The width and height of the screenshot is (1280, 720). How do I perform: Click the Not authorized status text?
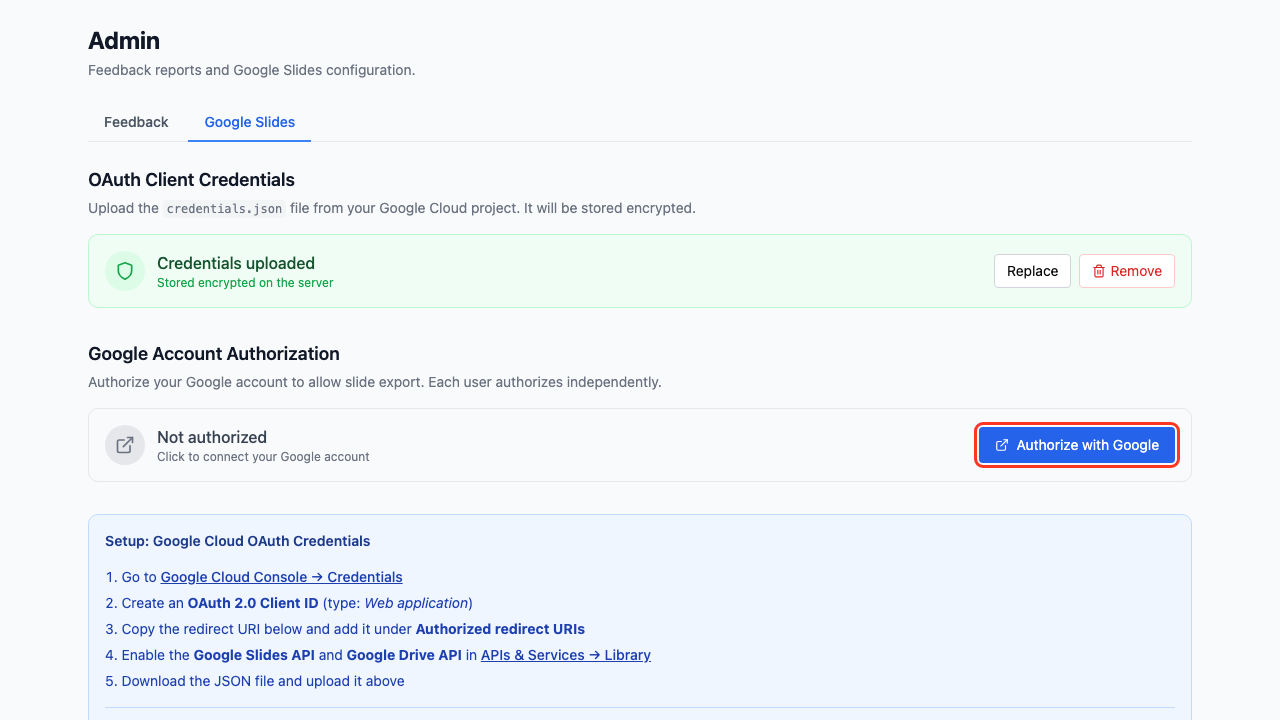(212, 437)
